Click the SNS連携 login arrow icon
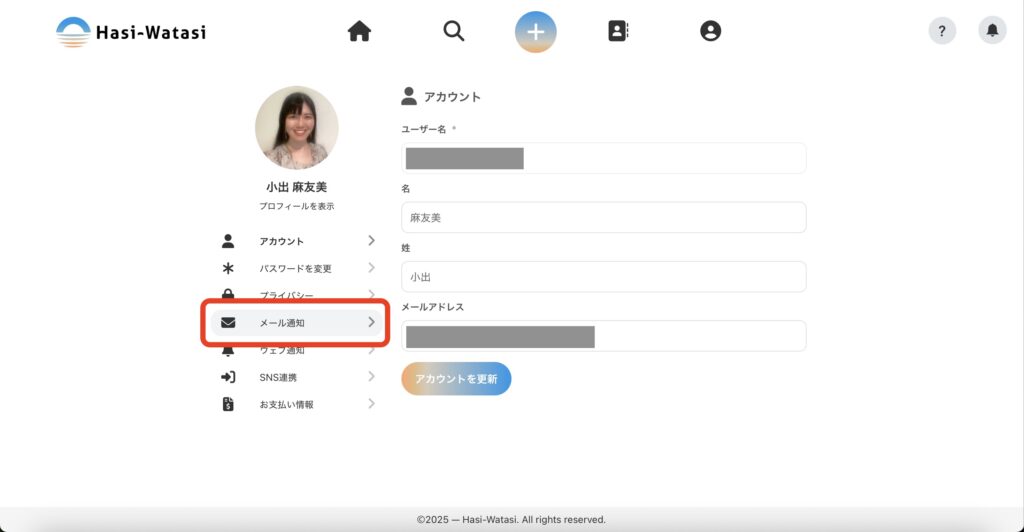Viewport: 1024px width, 532px height. pos(228,377)
